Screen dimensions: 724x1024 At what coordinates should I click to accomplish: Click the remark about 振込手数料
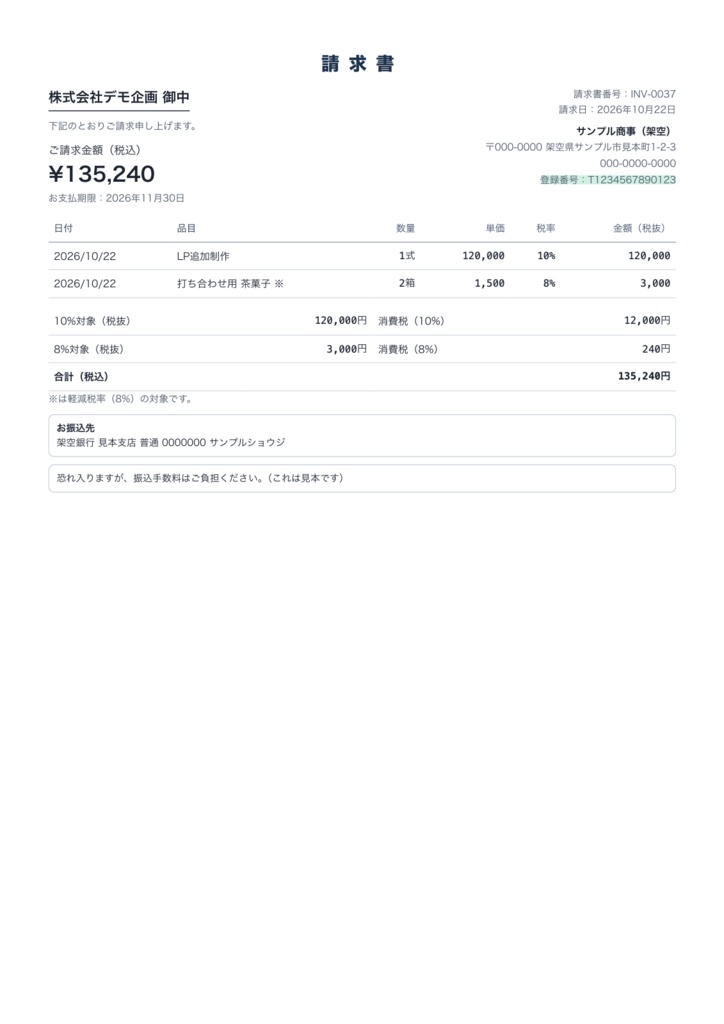200,478
